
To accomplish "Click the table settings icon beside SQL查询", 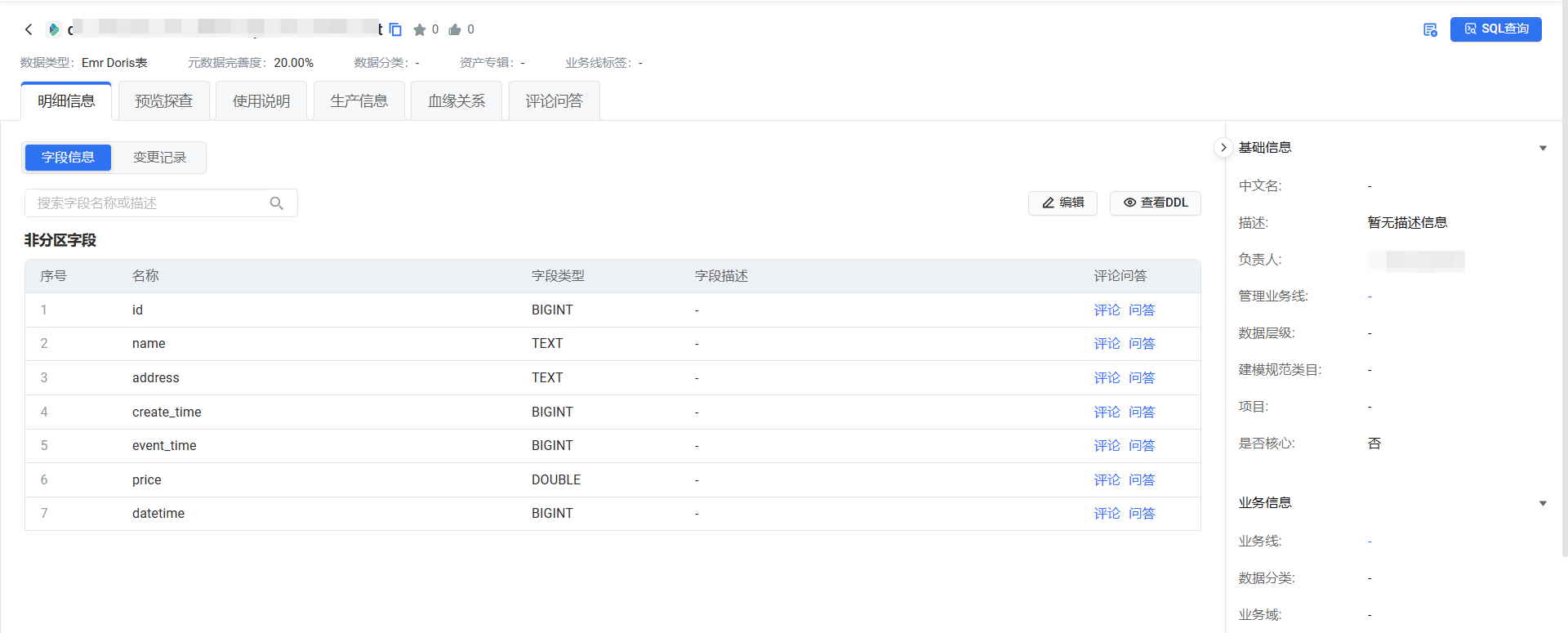I will pyautogui.click(x=1430, y=29).
